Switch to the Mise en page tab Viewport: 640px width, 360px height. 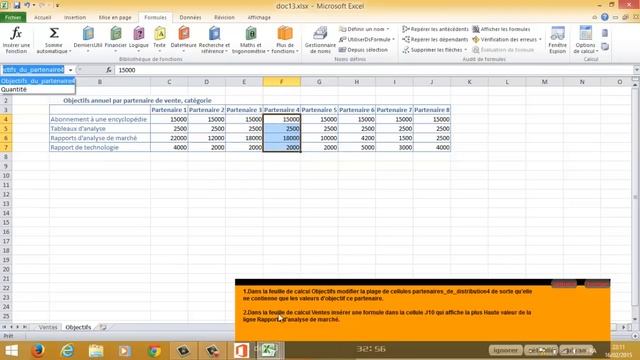[x=115, y=18]
